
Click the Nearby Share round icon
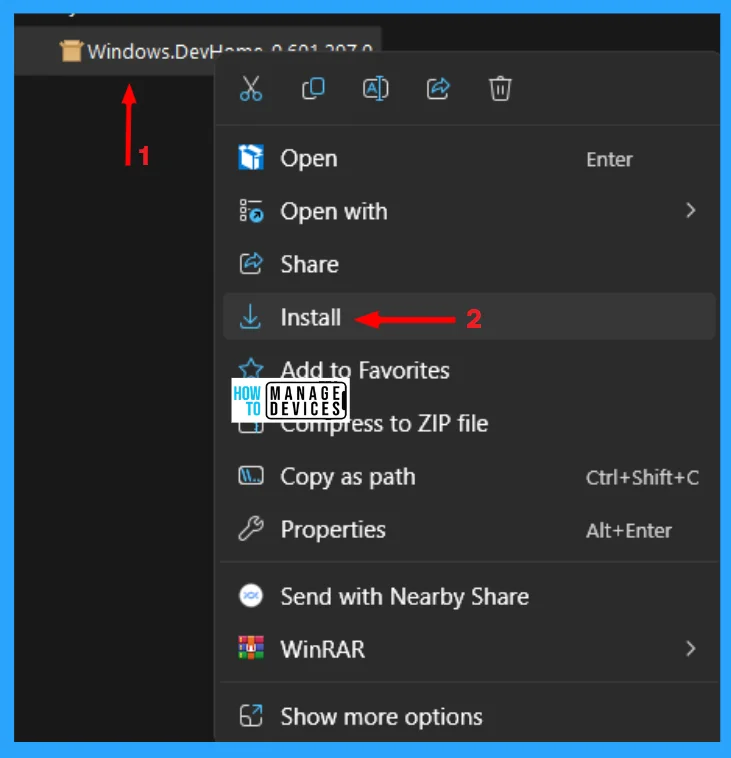(251, 596)
